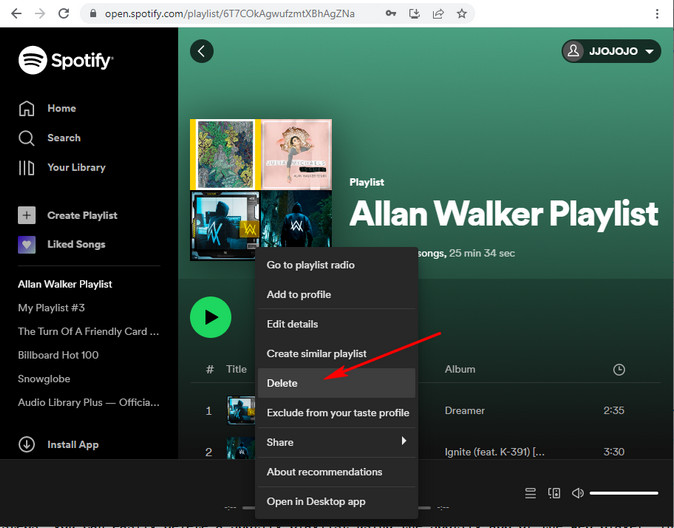
Task: Click the playlist cover art collage
Action: click(261, 190)
